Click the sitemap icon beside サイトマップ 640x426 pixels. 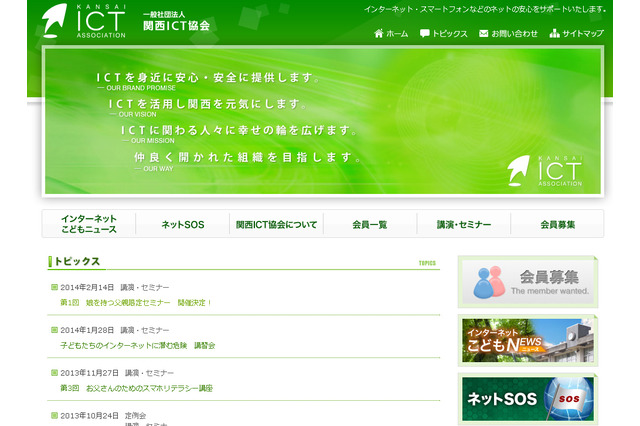pos(554,33)
